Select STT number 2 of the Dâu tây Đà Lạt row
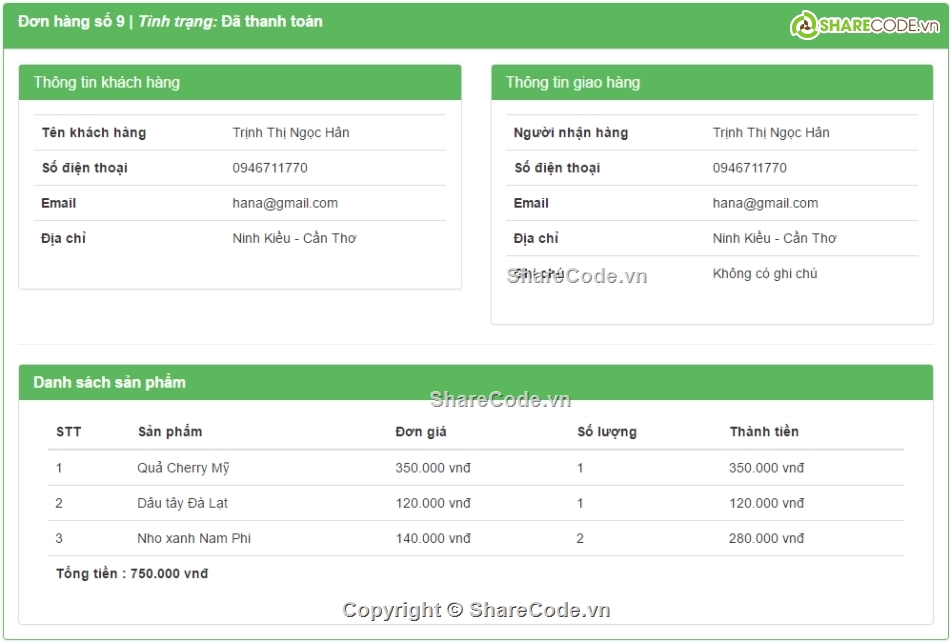 pyautogui.click(x=59, y=503)
